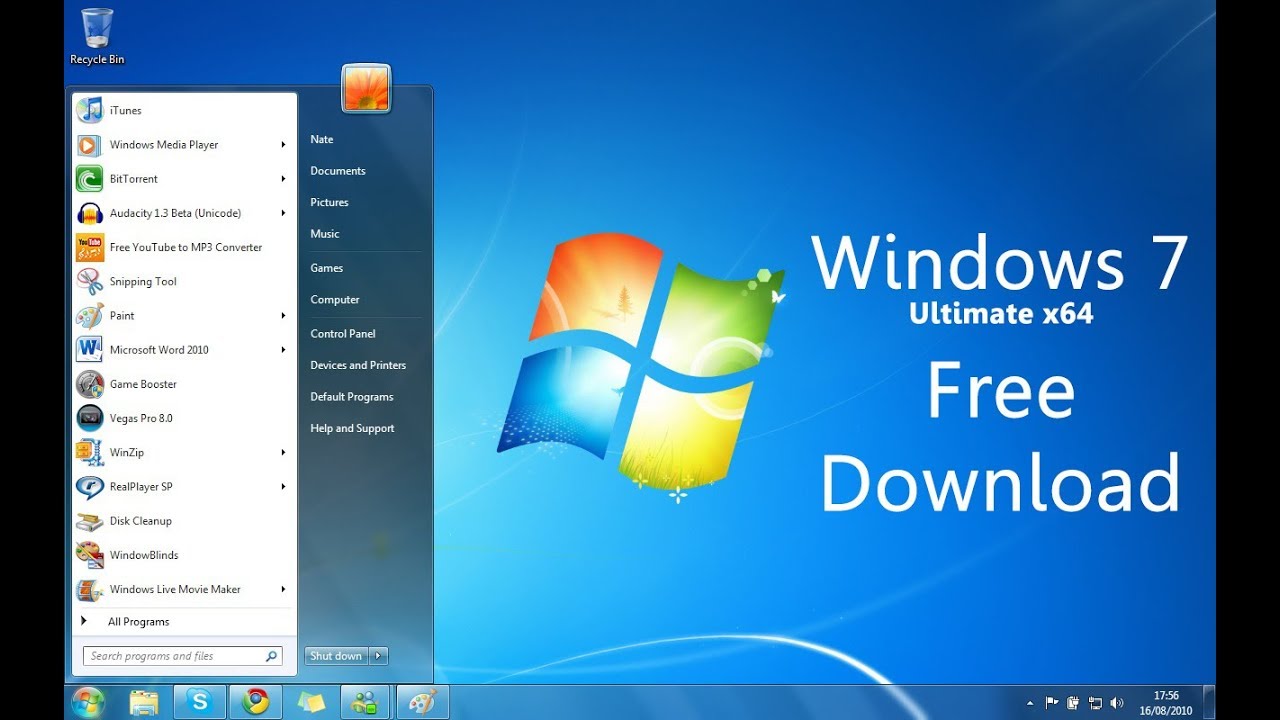1280x720 pixels.
Task: Open the volume speaker tray icon
Action: (x=1116, y=703)
